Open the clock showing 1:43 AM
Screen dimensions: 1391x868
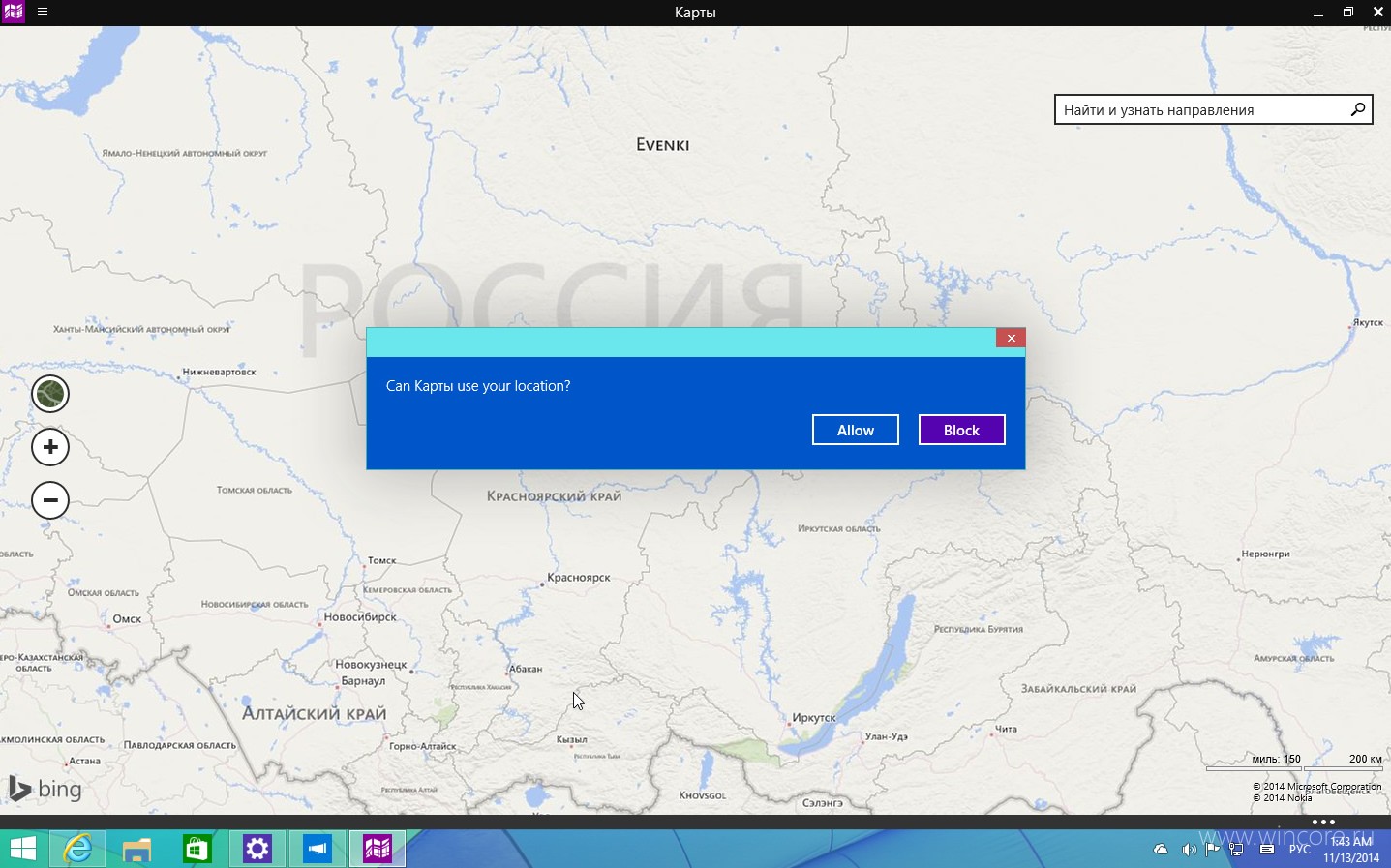click(1351, 849)
